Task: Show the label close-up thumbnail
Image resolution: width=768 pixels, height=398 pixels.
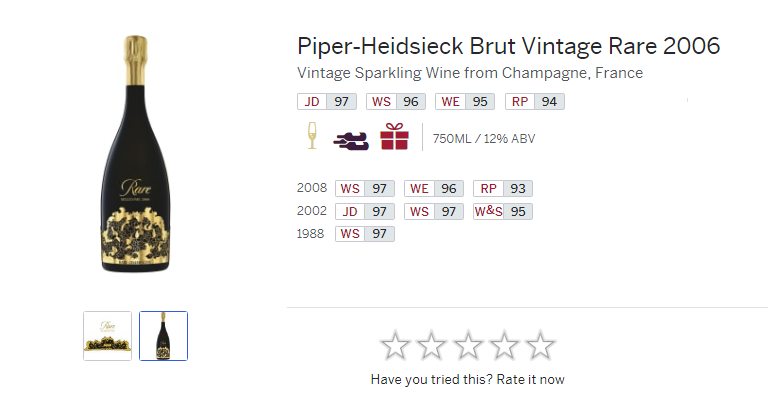Action: (107, 336)
